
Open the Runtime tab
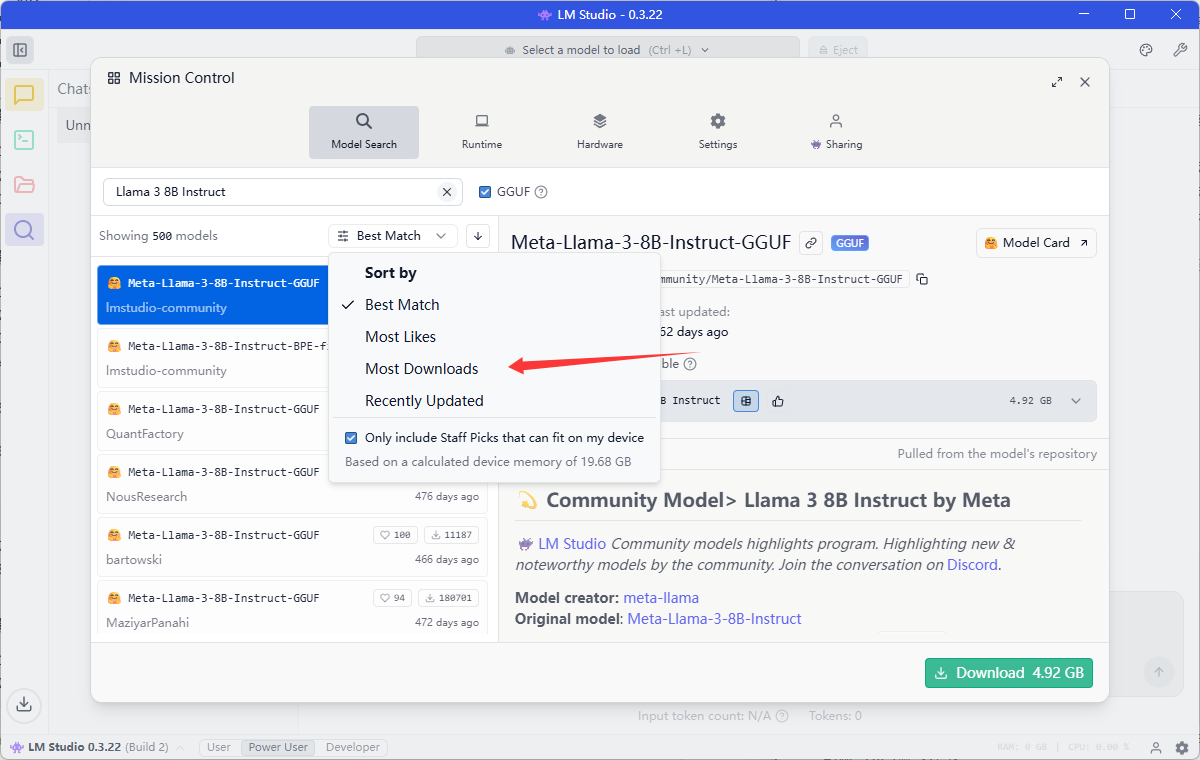click(x=482, y=132)
